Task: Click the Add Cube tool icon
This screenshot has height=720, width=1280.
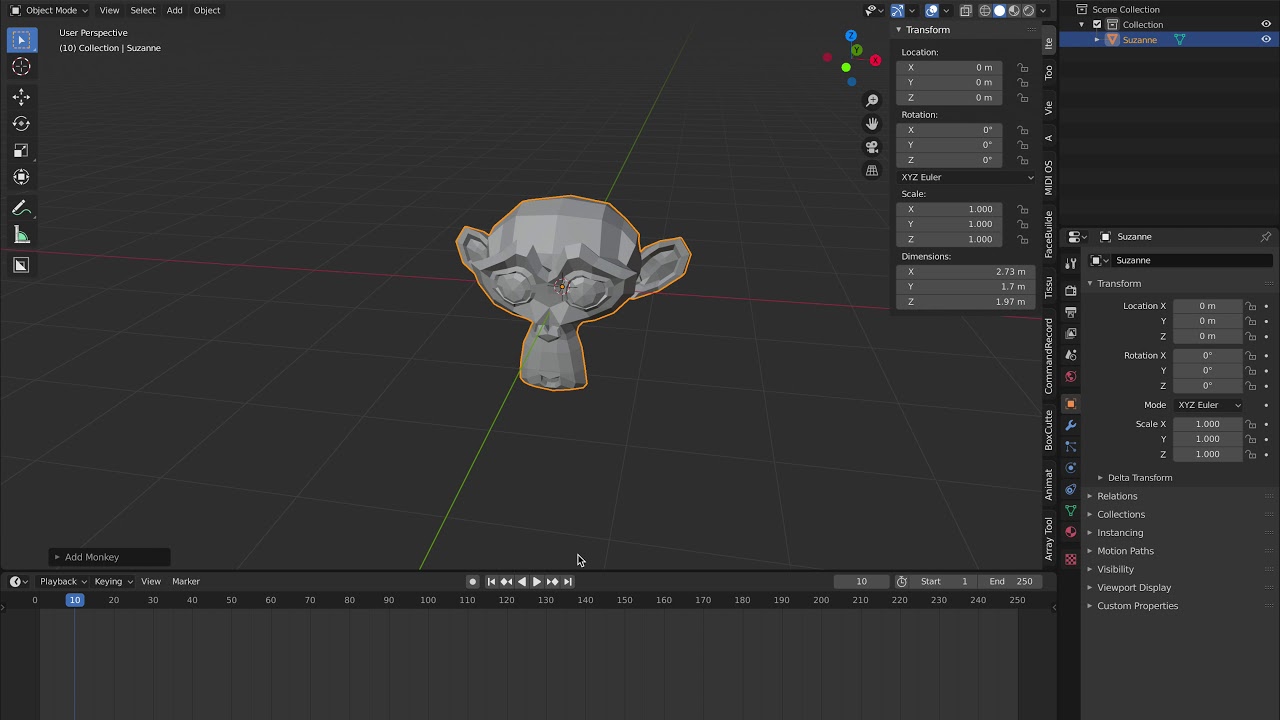Action: pyautogui.click(x=21, y=265)
